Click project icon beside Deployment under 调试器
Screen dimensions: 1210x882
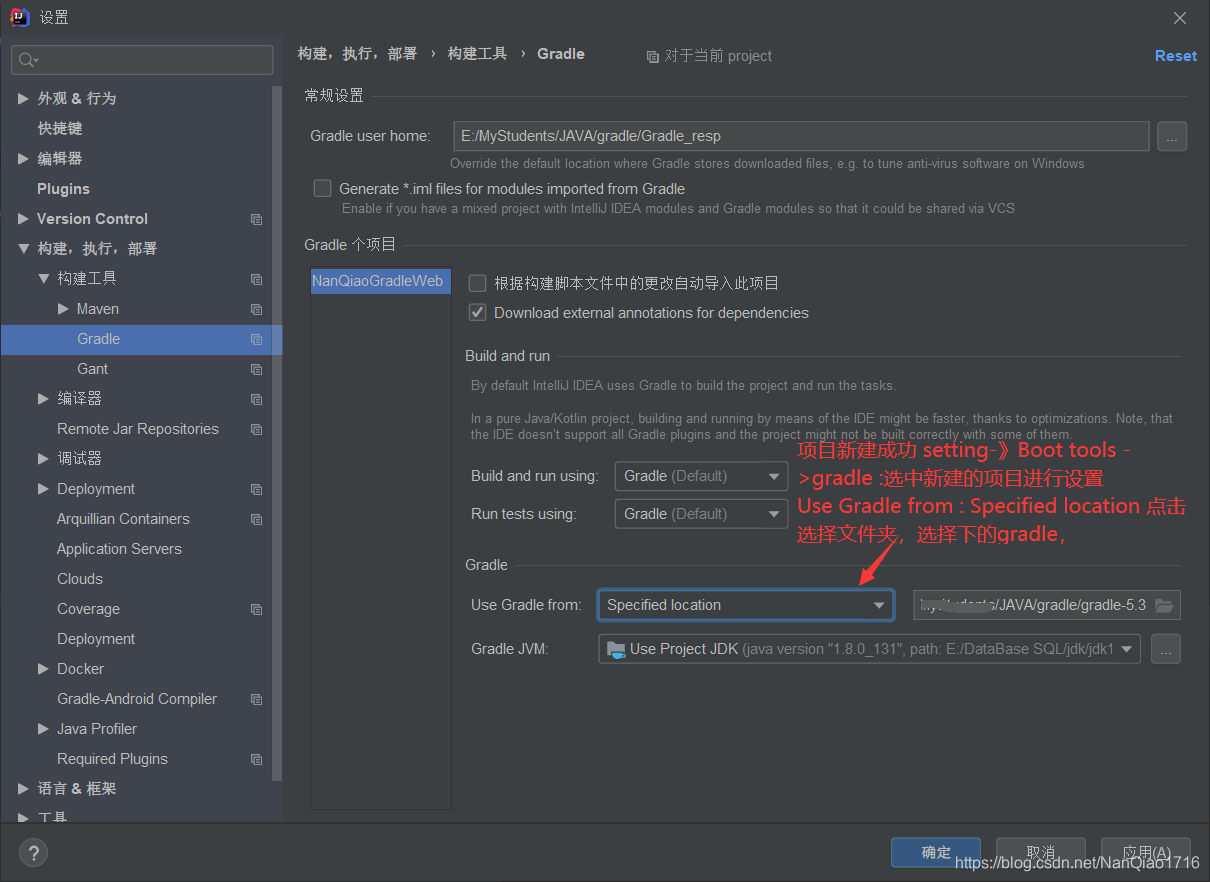[257, 489]
